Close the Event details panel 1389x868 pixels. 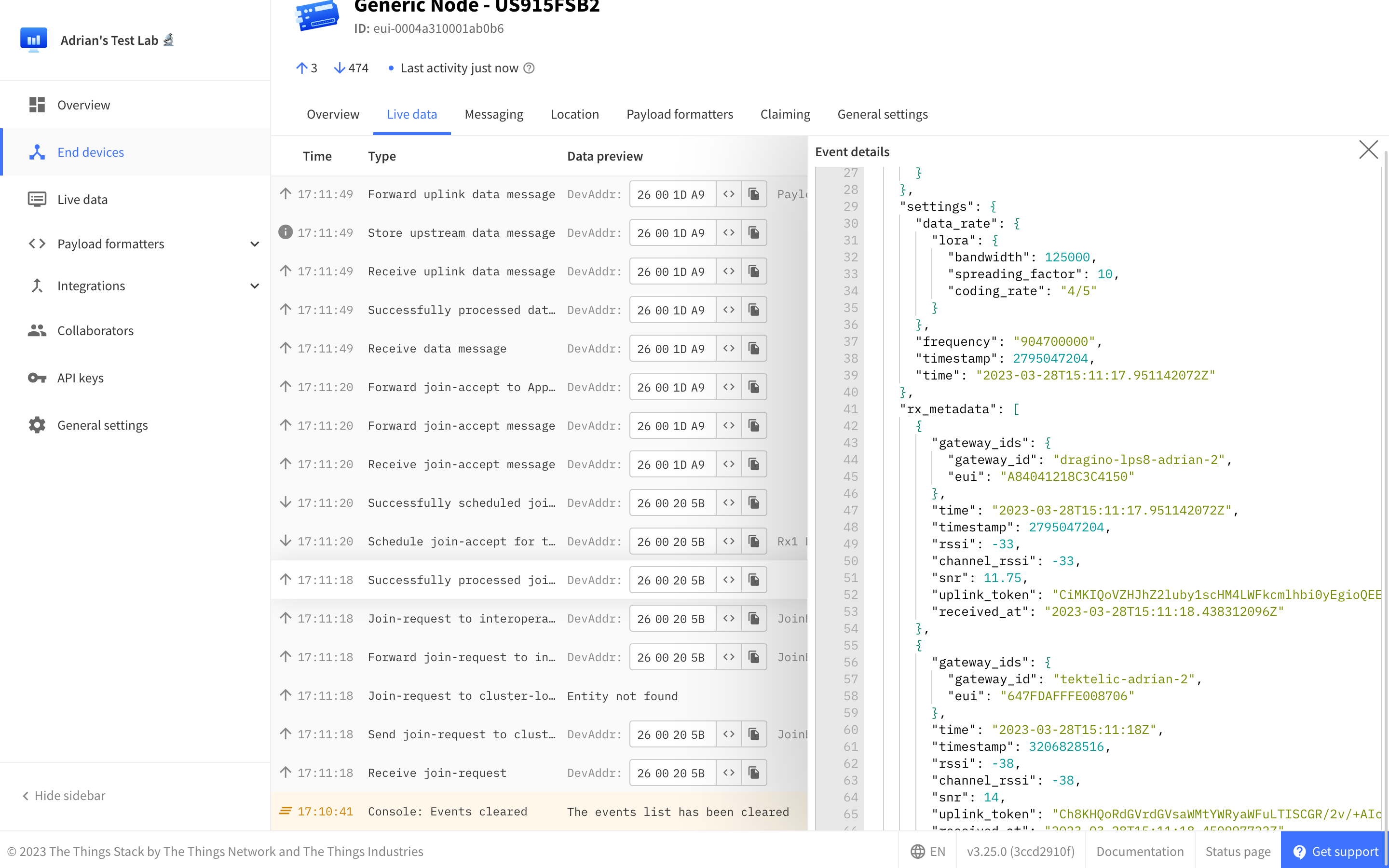pos(1368,150)
